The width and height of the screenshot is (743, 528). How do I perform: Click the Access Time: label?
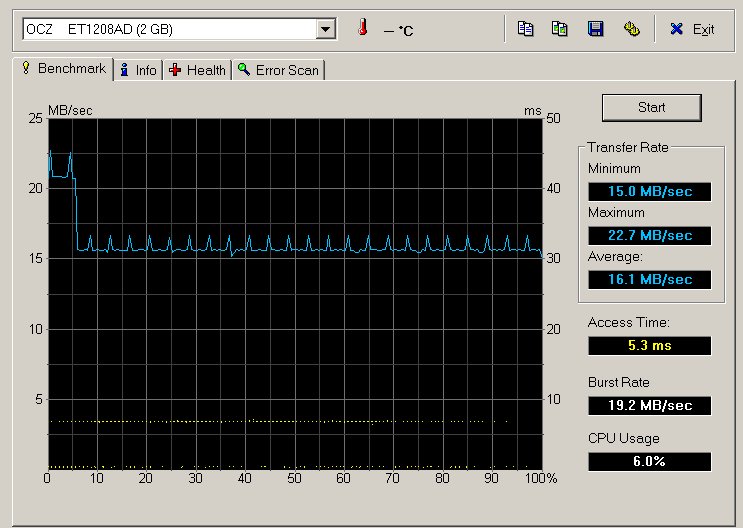pyautogui.click(x=629, y=323)
